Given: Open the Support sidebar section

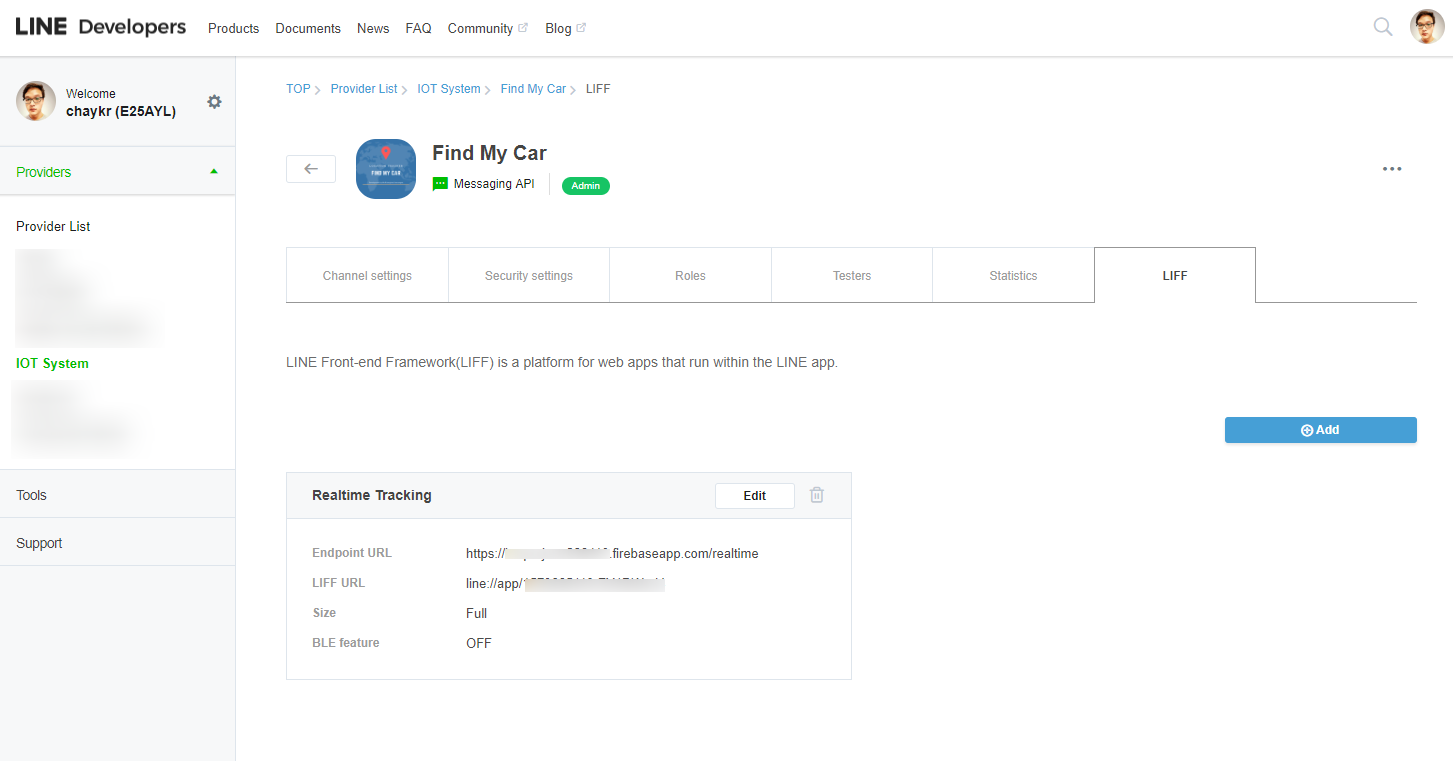Looking at the screenshot, I should (x=117, y=543).
